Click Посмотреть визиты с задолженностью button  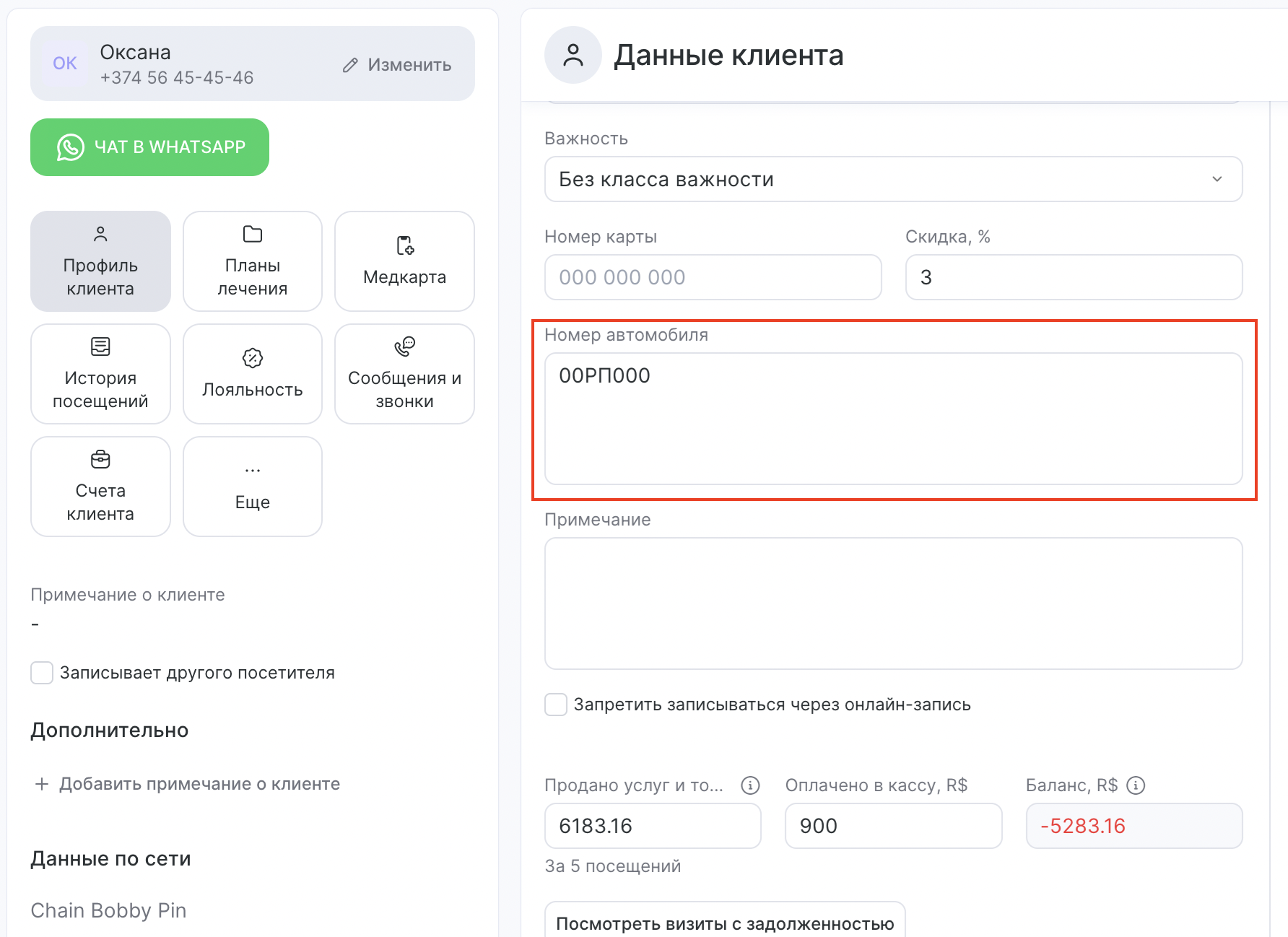[725, 923]
